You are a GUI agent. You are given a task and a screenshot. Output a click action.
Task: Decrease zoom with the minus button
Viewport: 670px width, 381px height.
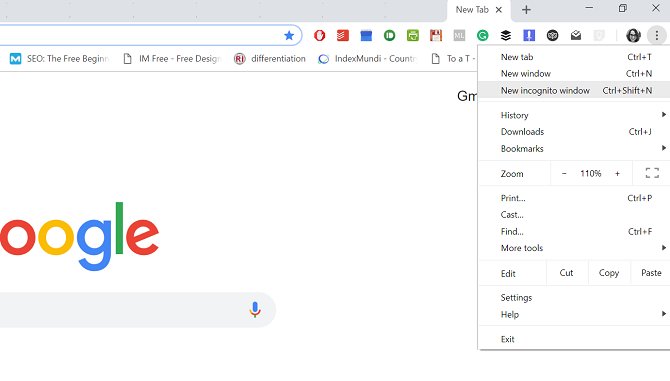click(x=564, y=173)
